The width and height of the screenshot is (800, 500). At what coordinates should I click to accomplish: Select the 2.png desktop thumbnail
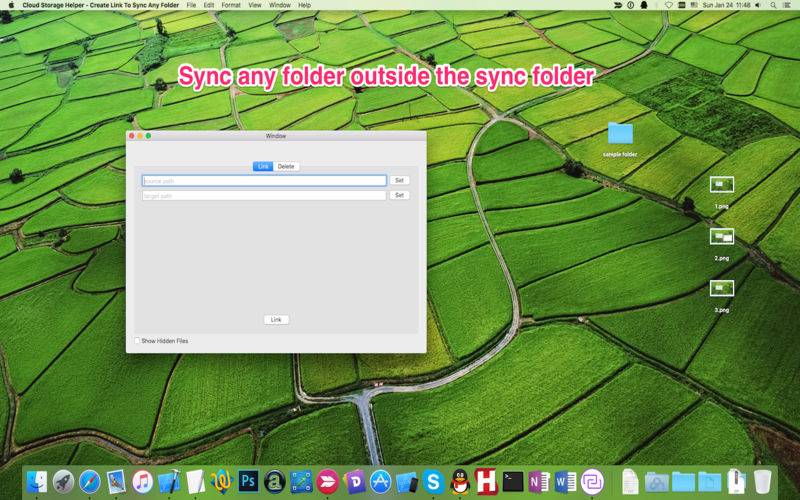722,243
